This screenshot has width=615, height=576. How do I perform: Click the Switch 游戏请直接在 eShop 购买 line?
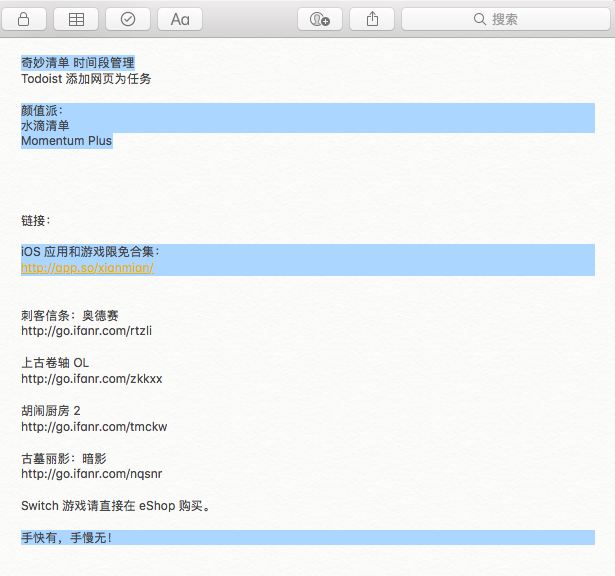pyautogui.click(x=116, y=506)
